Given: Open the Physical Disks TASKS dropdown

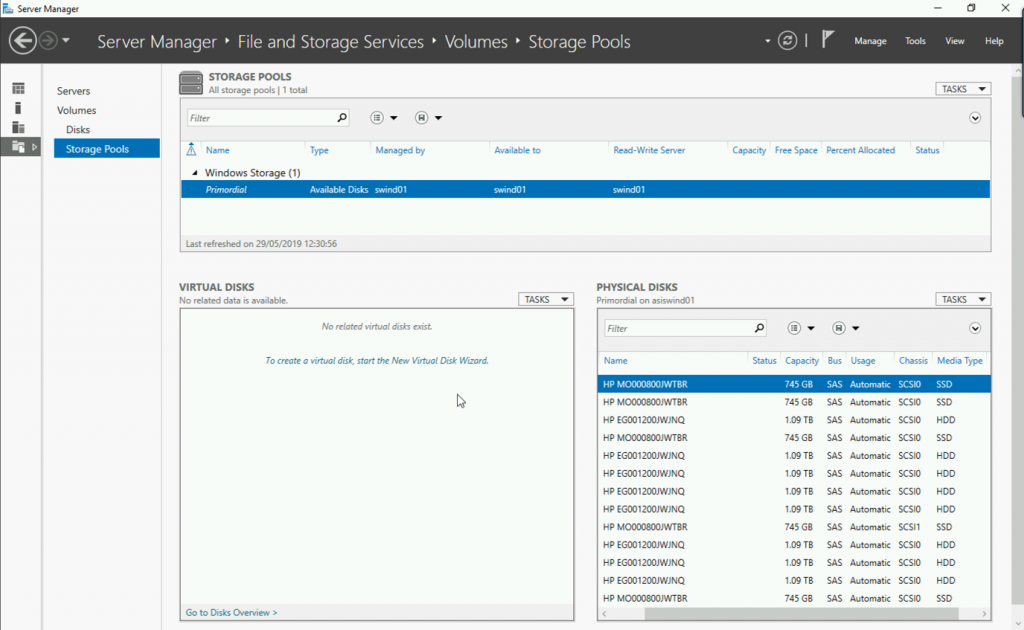Looking at the screenshot, I should tap(962, 299).
